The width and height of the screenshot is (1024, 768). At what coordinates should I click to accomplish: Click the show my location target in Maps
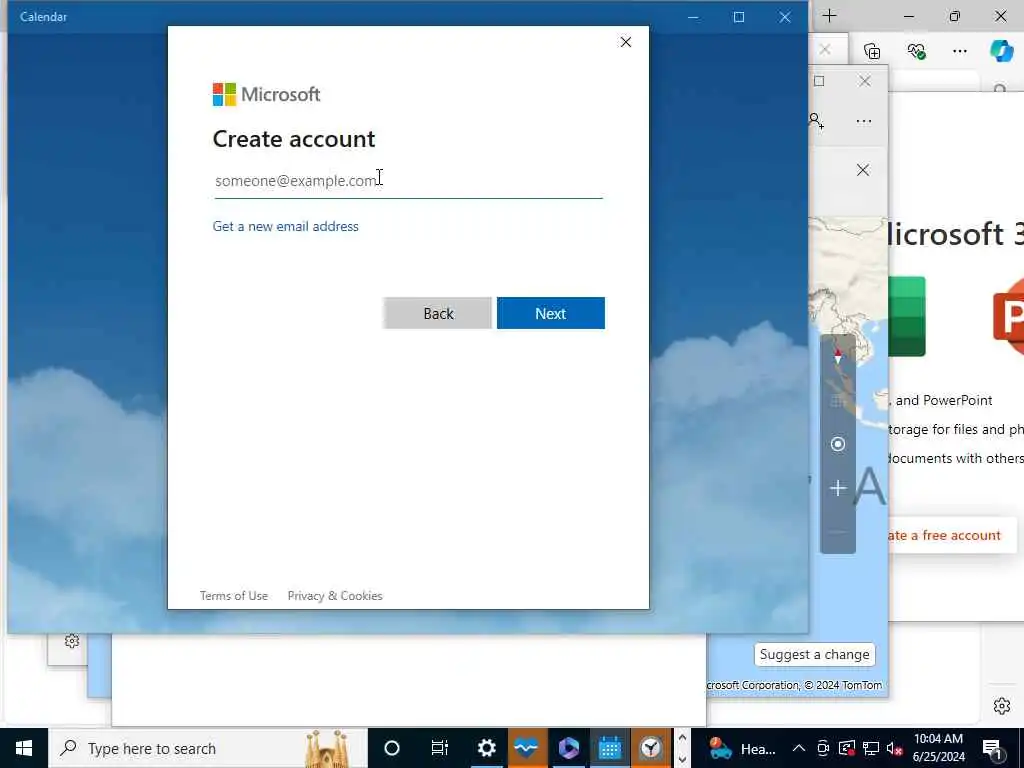(x=838, y=444)
